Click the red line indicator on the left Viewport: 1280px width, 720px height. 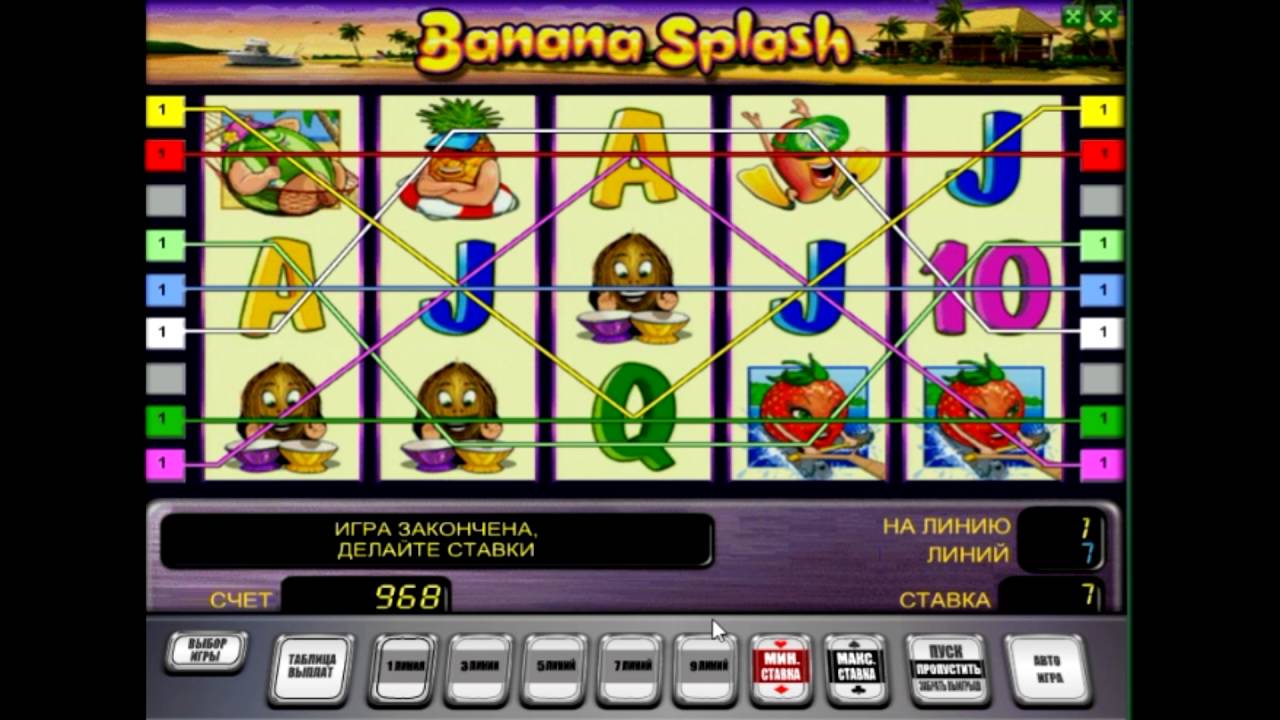tap(166, 155)
